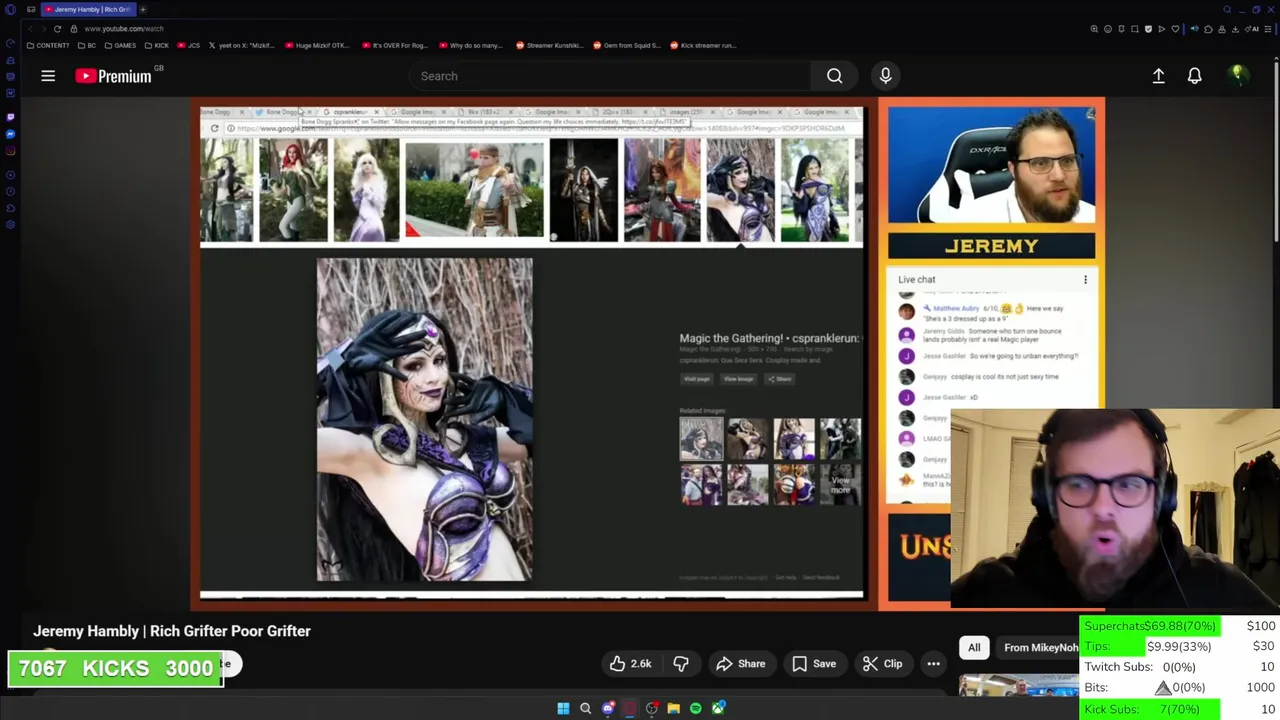Open OBS Studio from the taskbar
This screenshot has height=720, width=1280.
pyautogui.click(x=652, y=708)
